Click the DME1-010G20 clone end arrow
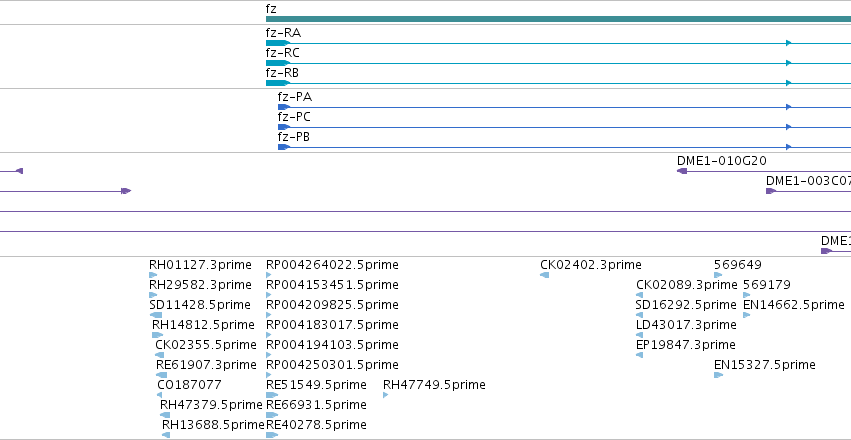Viewport: 851px width, 440px height. point(682,171)
